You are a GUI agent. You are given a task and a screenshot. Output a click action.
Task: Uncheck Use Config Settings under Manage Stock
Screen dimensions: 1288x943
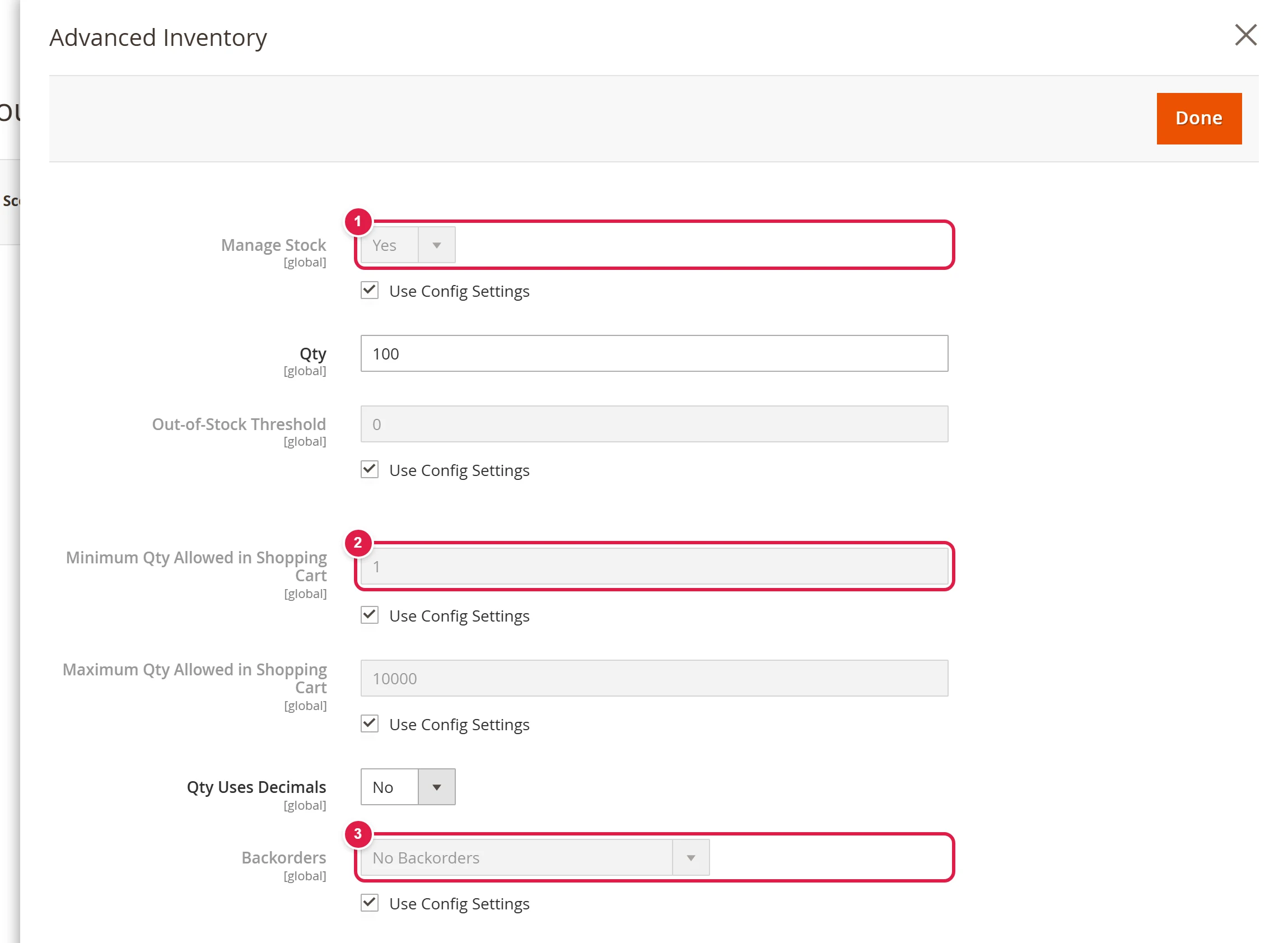click(x=370, y=291)
